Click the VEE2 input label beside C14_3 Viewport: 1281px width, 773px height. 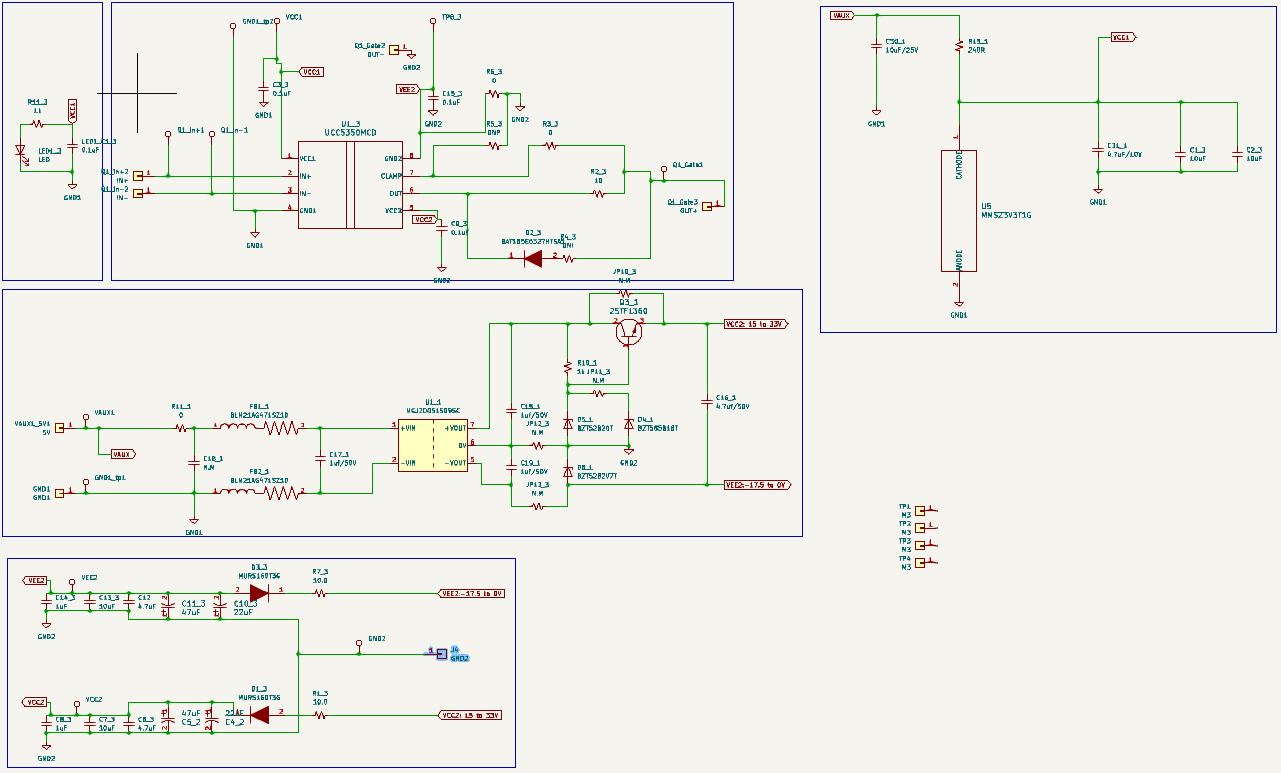pyautogui.click(x=35, y=580)
